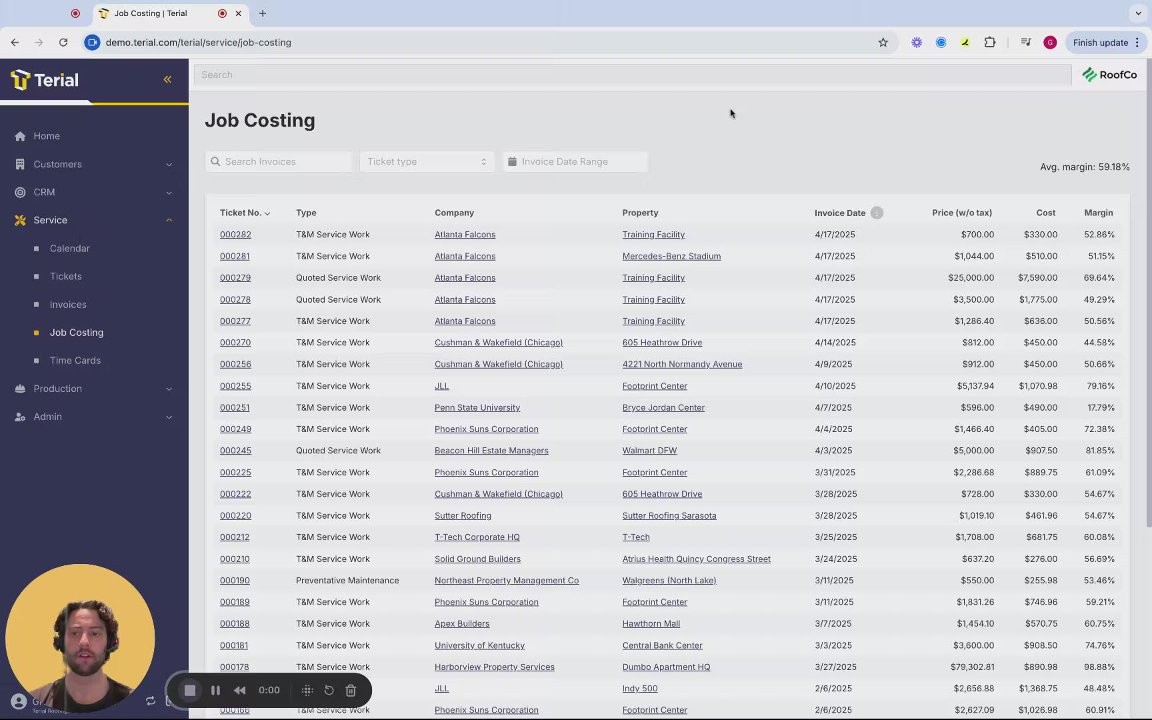Delete the recording with trash icon
This screenshot has height=720, width=1152.
click(351, 691)
